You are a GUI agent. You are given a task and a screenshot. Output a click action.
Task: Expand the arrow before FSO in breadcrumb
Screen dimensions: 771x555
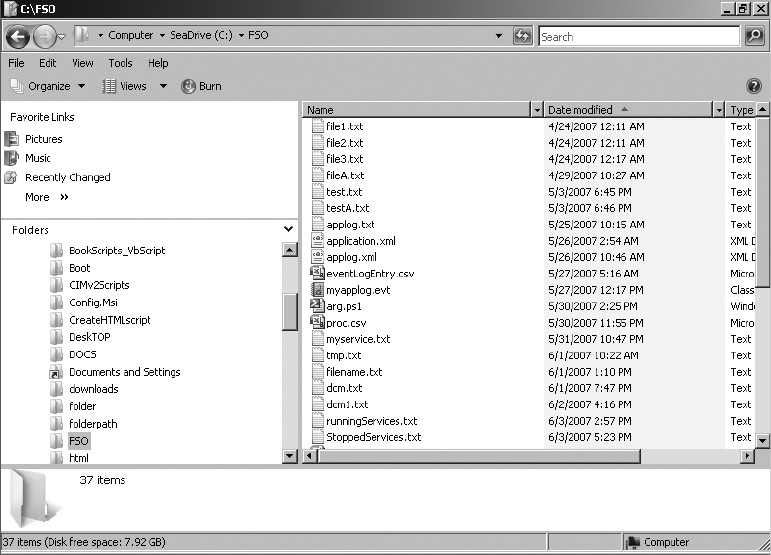click(x=241, y=35)
